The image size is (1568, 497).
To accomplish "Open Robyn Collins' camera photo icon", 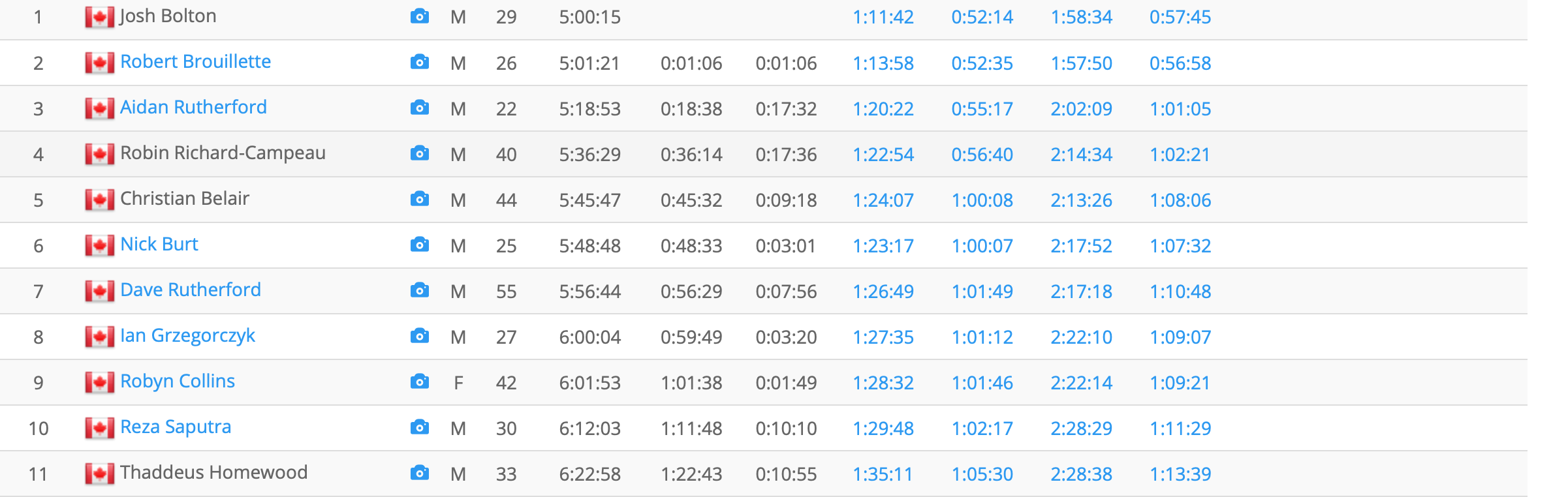I will [420, 382].
